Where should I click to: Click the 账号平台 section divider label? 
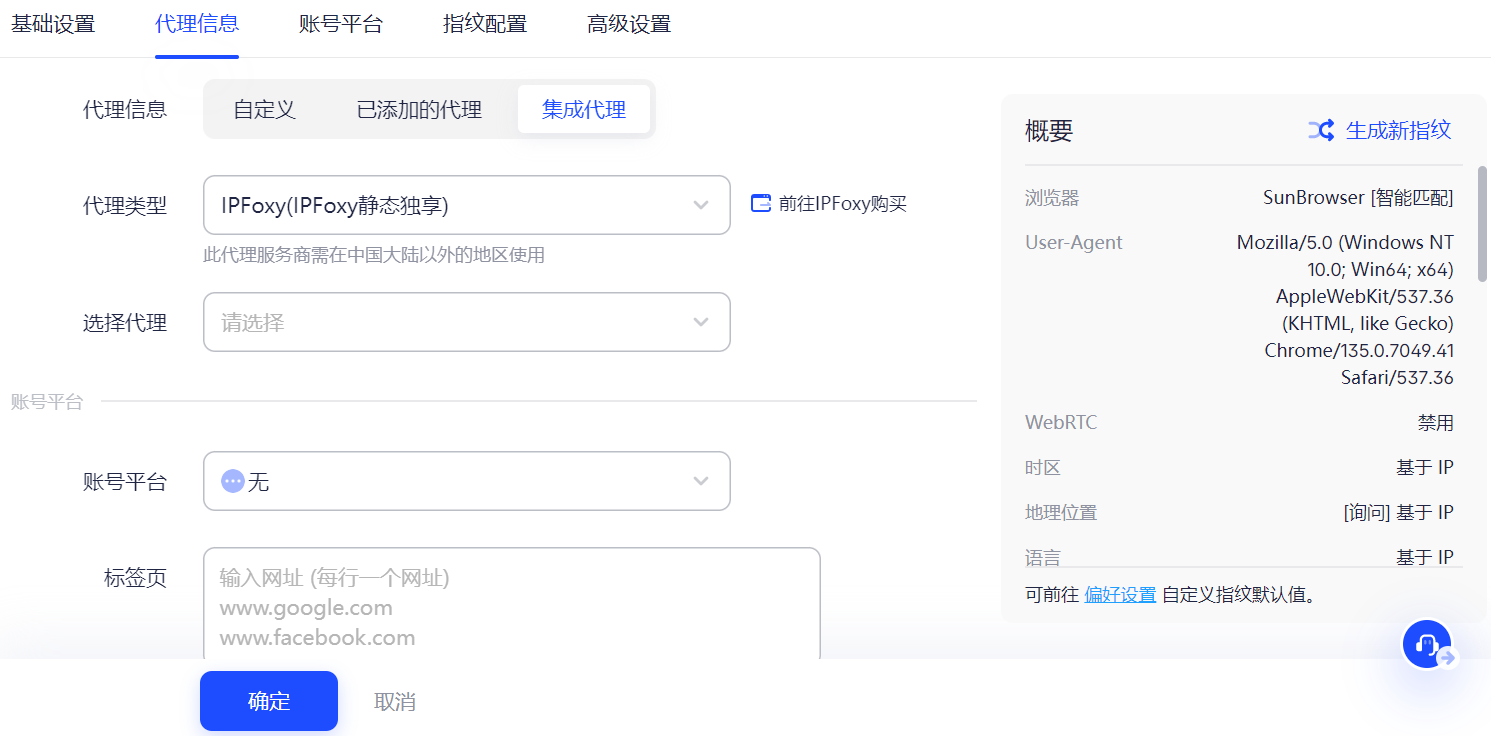(47, 402)
